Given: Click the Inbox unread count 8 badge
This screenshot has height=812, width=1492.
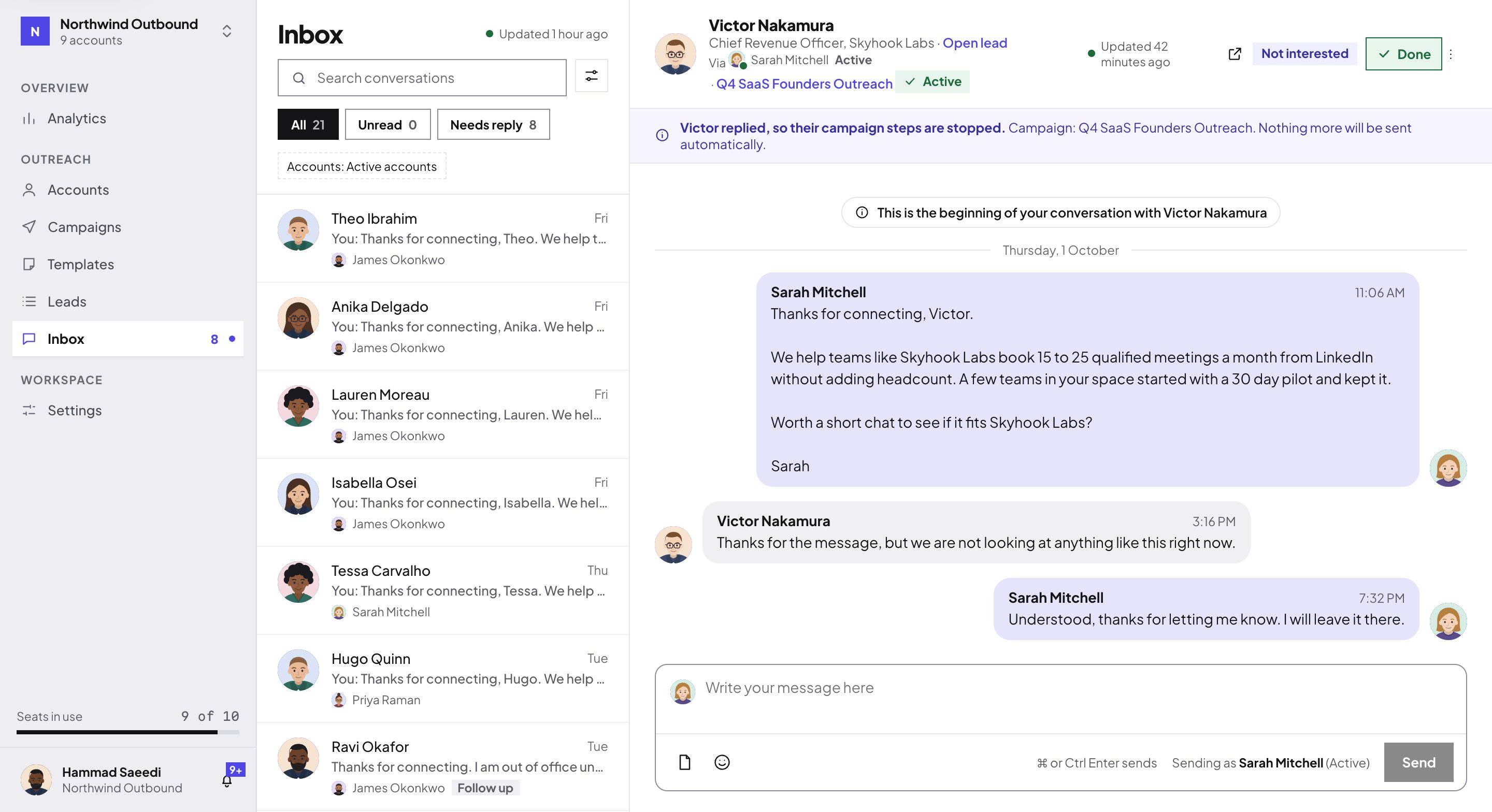Looking at the screenshot, I should (214, 339).
